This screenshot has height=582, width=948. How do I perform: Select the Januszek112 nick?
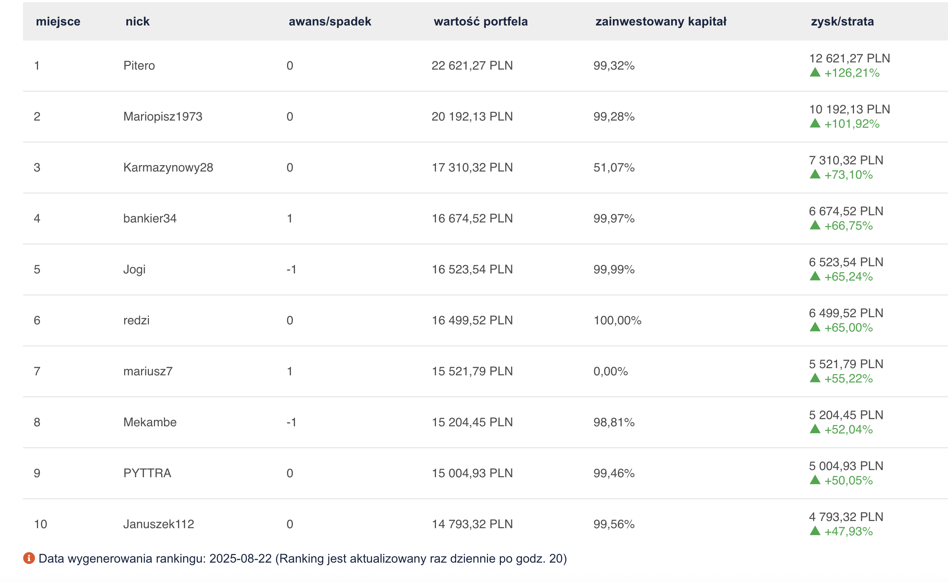click(158, 524)
